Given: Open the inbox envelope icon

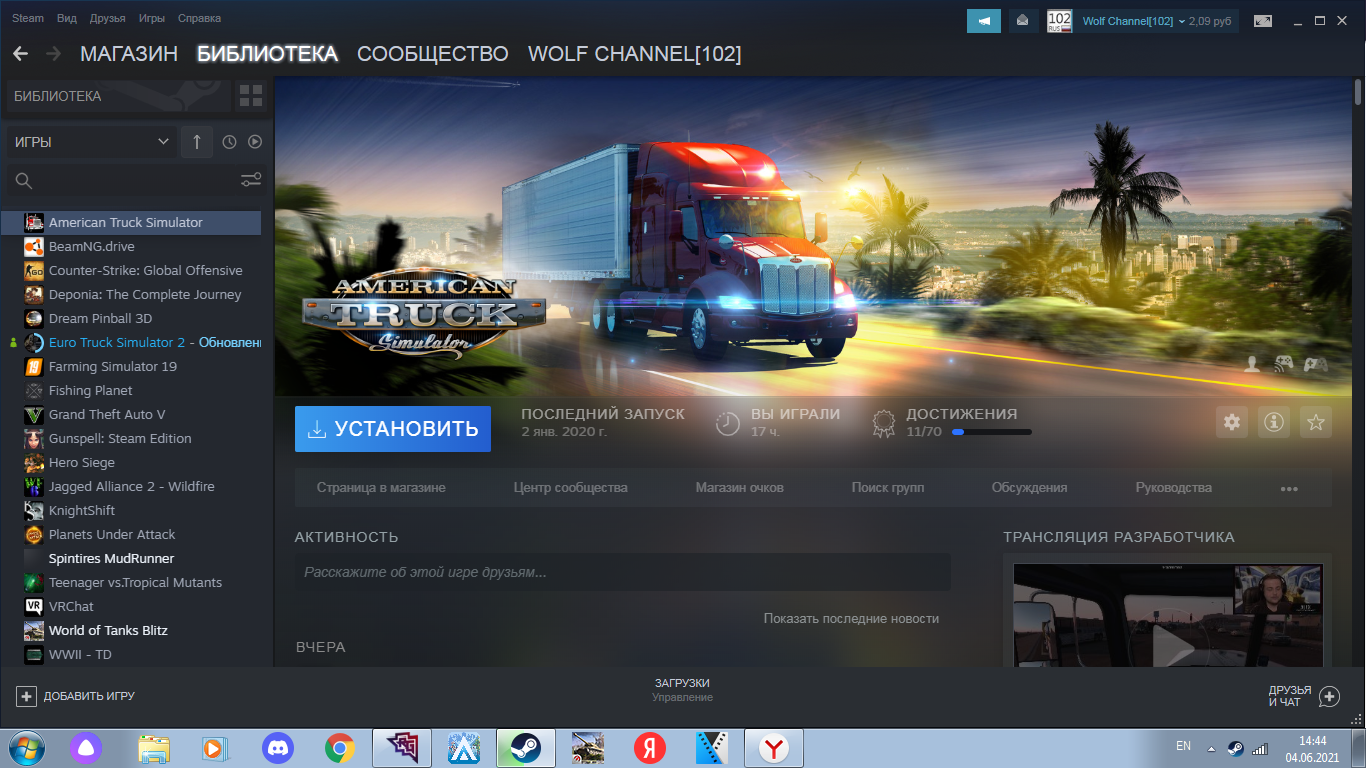Looking at the screenshot, I should (x=1022, y=21).
